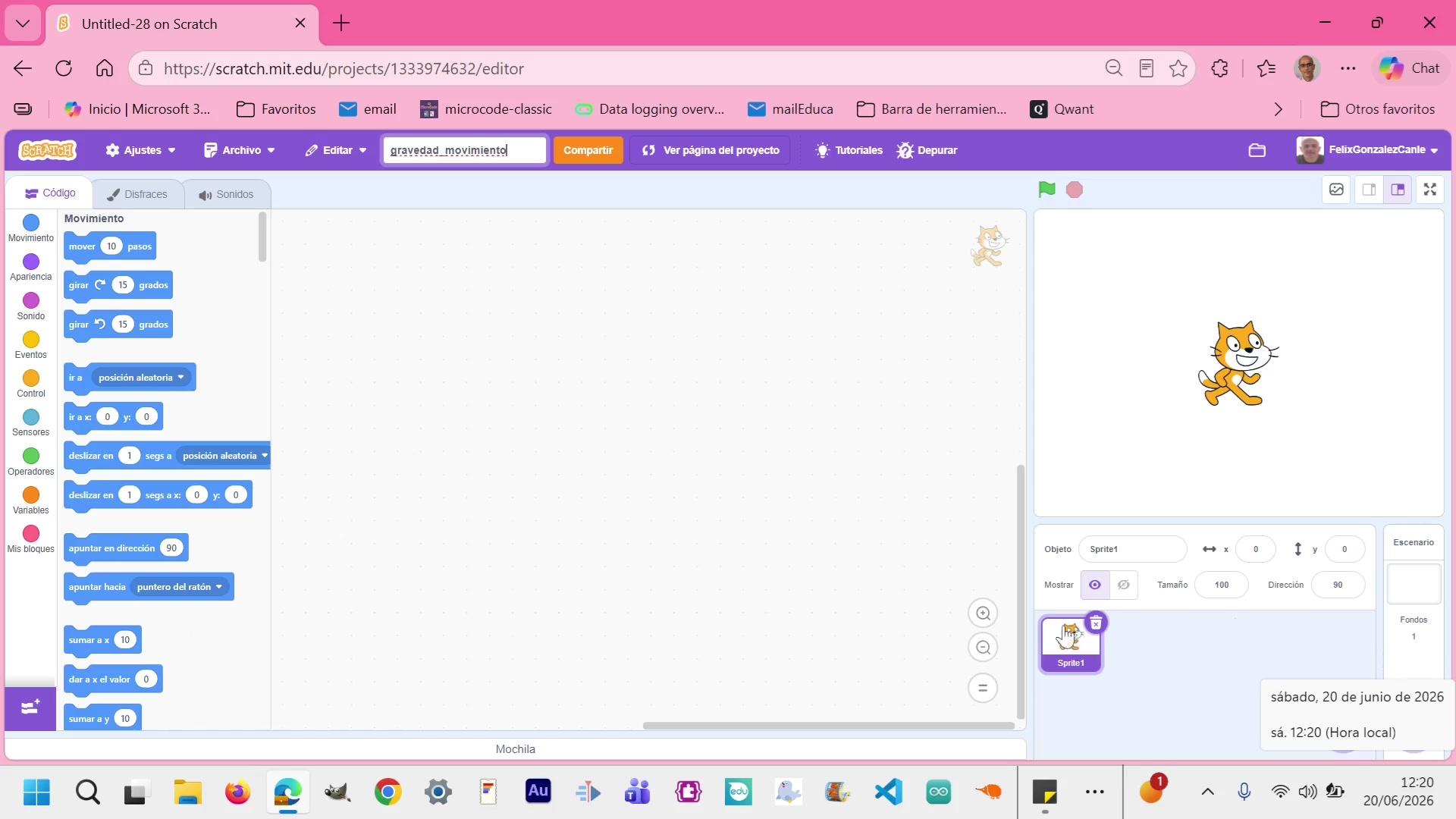This screenshot has width=1456, height=819.
Task: Open the Ajustes menu
Action: coord(141,150)
